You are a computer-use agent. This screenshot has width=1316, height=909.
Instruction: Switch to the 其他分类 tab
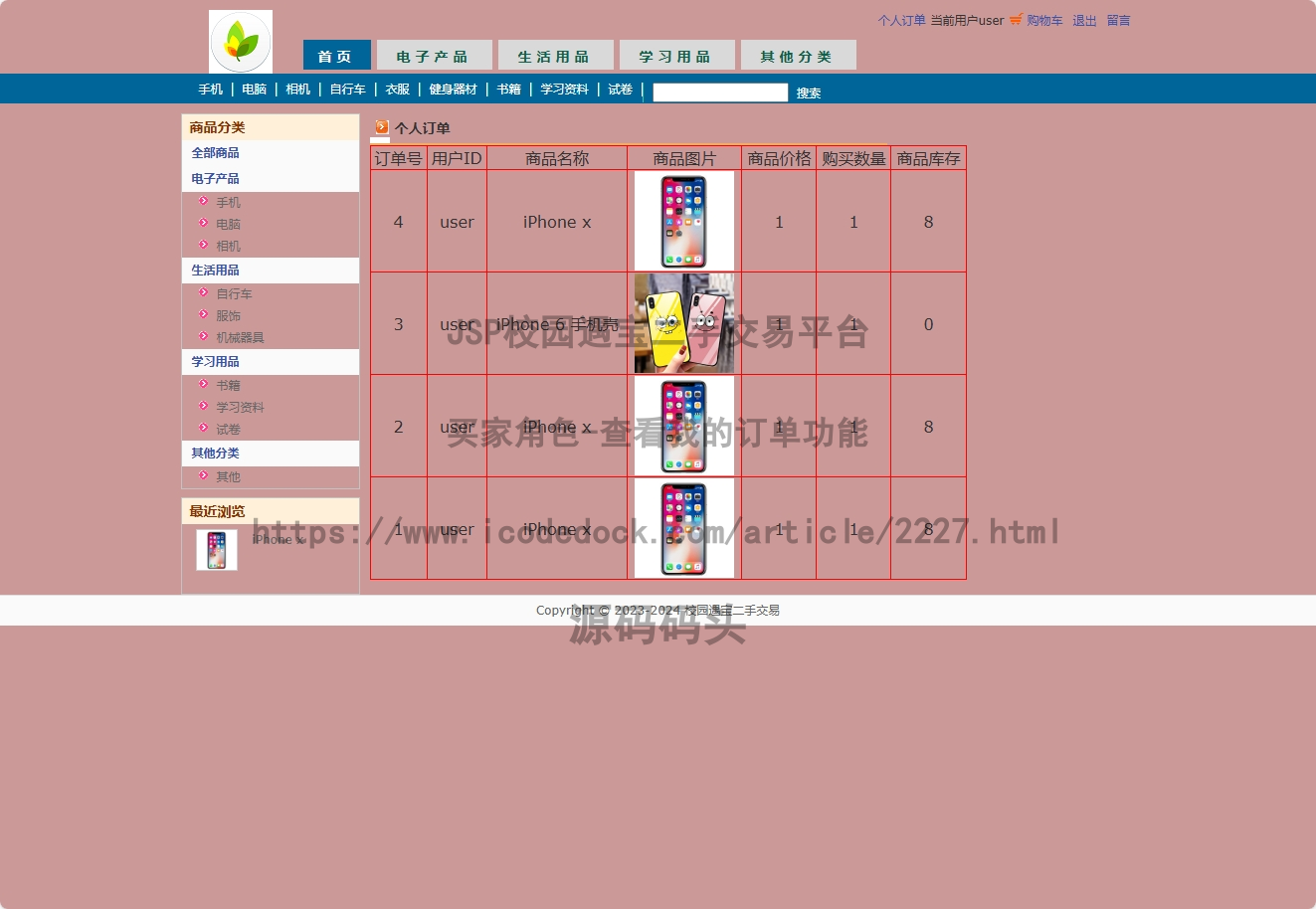click(x=798, y=56)
